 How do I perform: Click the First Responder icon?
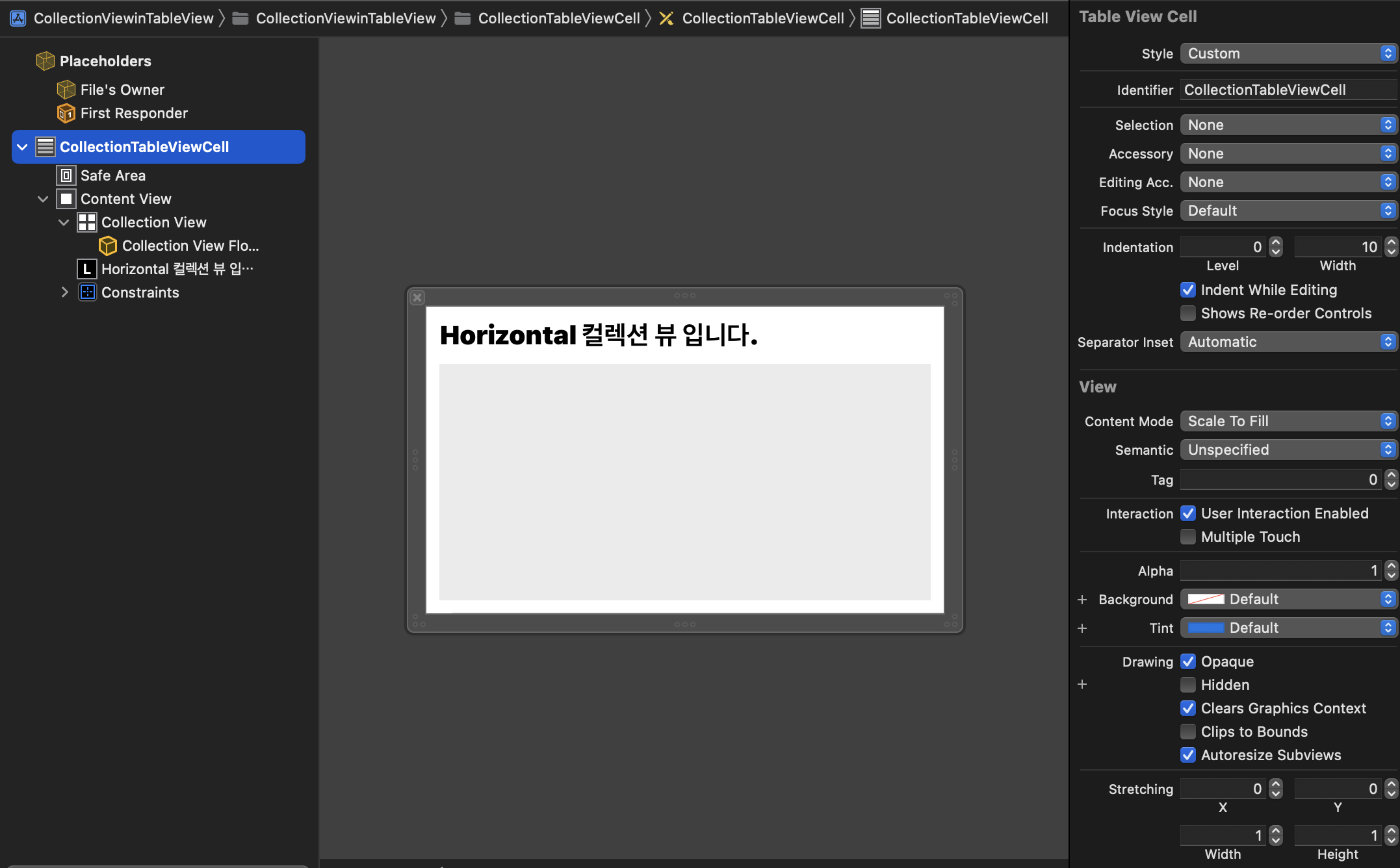tap(66, 113)
